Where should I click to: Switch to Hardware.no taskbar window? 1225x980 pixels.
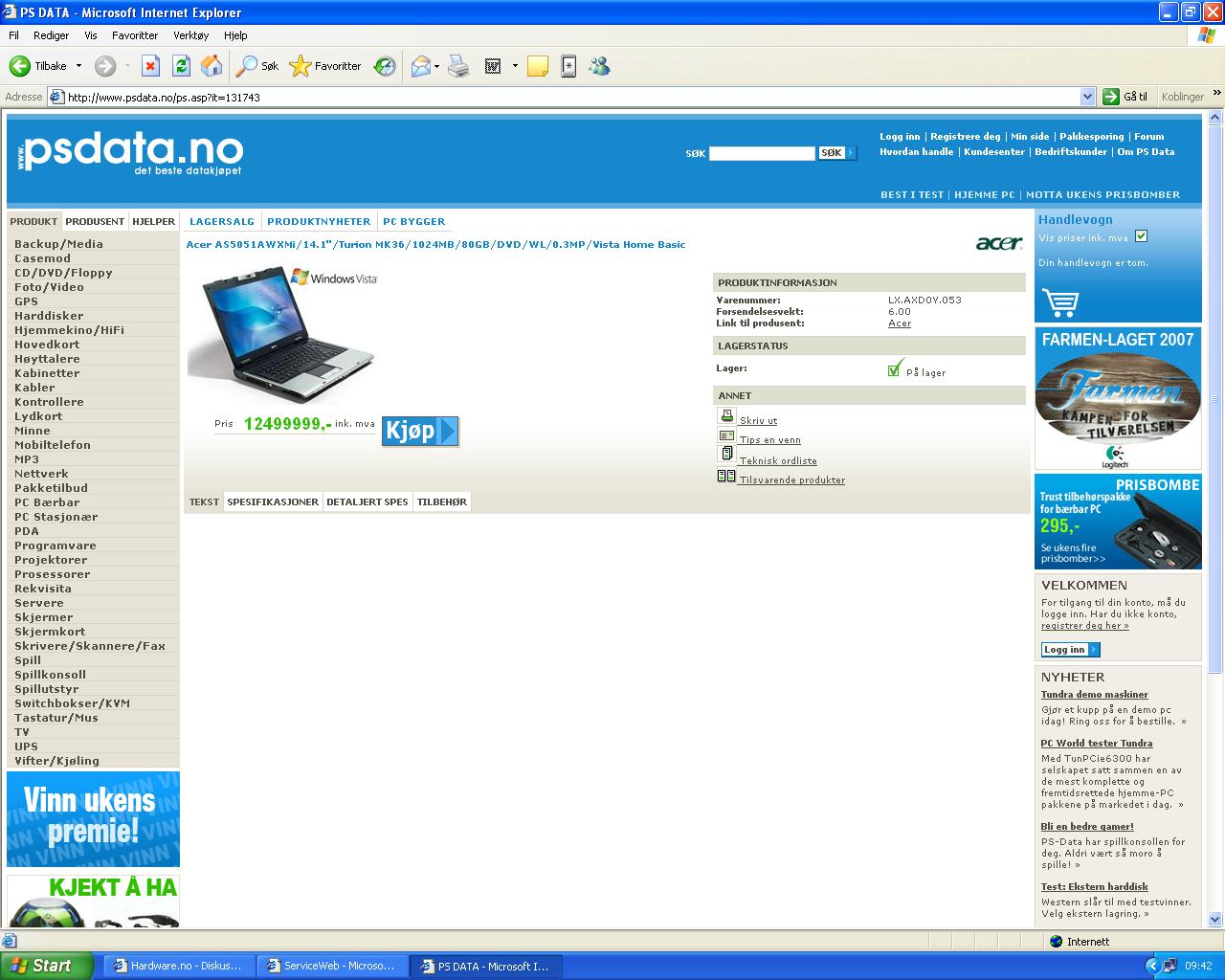click(178, 966)
